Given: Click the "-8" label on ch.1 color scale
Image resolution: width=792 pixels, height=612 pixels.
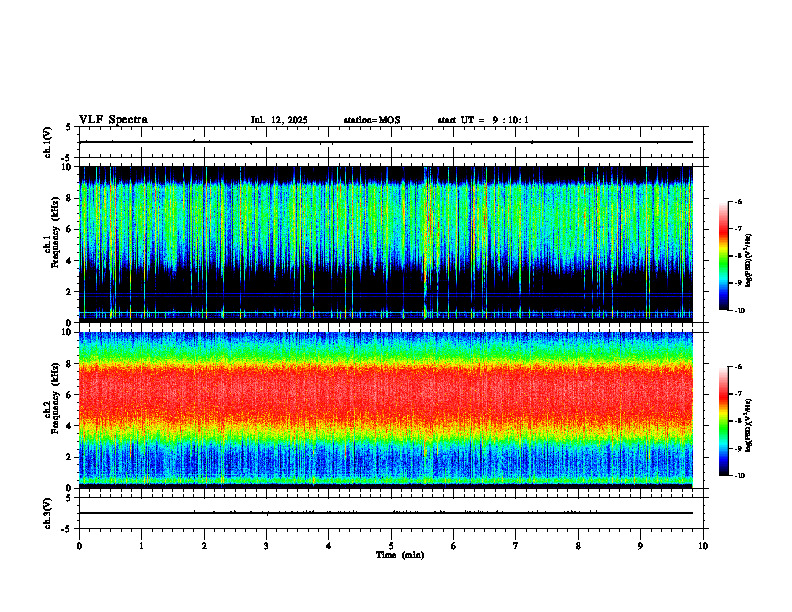Looking at the screenshot, I should click(738, 256).
